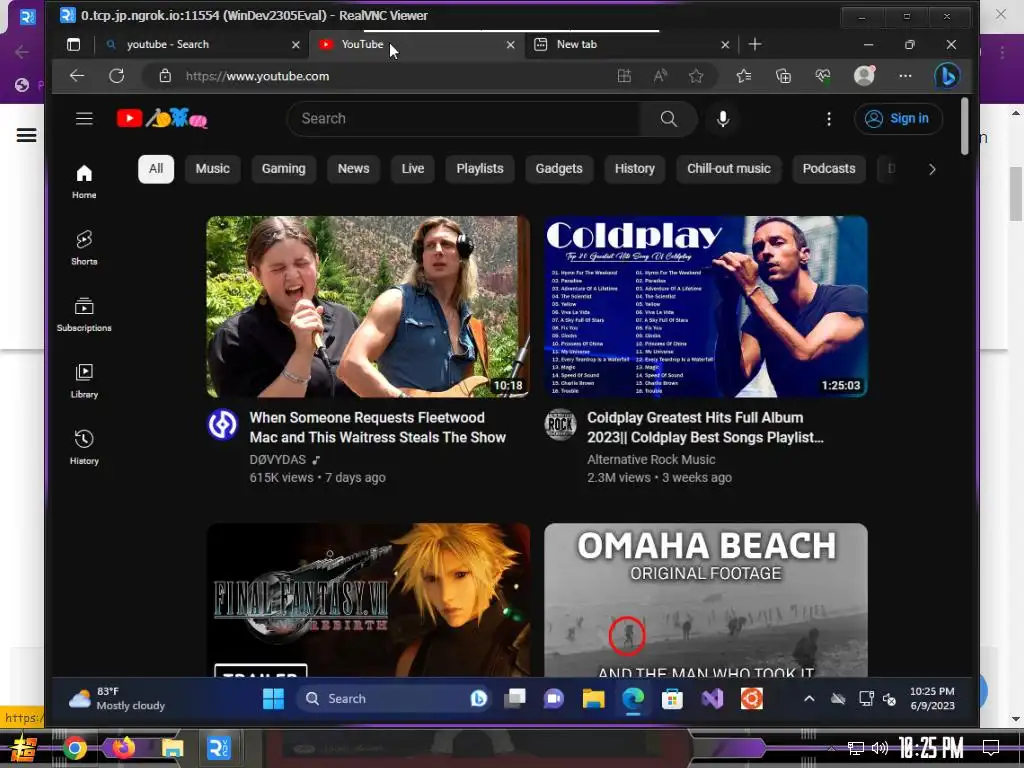Open Coldplay Greatest Hits video title
The width and height of the screenshot is (1024, 768).
coord(705,428)
